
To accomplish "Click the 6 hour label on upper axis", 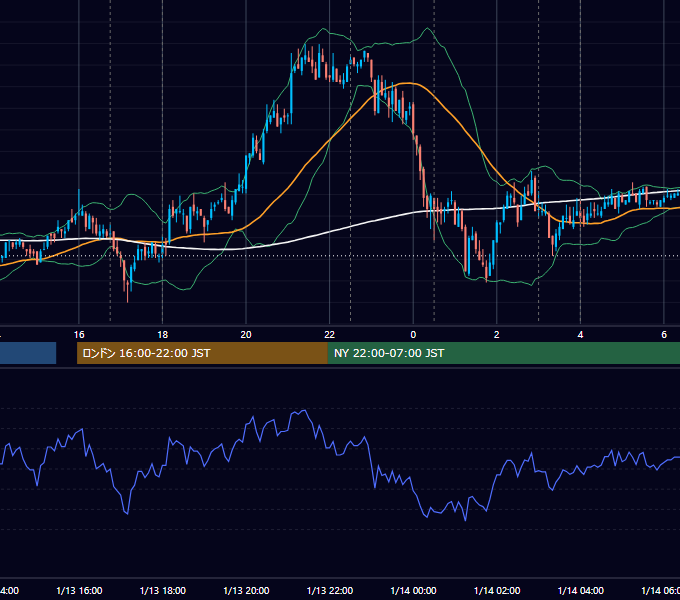I will point(664,335).
